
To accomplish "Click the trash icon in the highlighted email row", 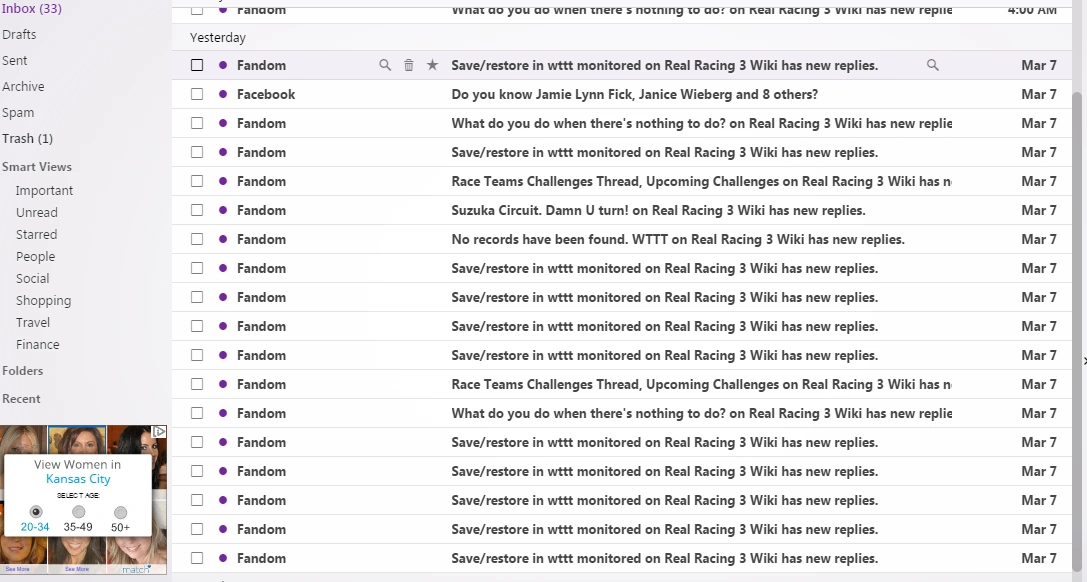I will 408,65.
